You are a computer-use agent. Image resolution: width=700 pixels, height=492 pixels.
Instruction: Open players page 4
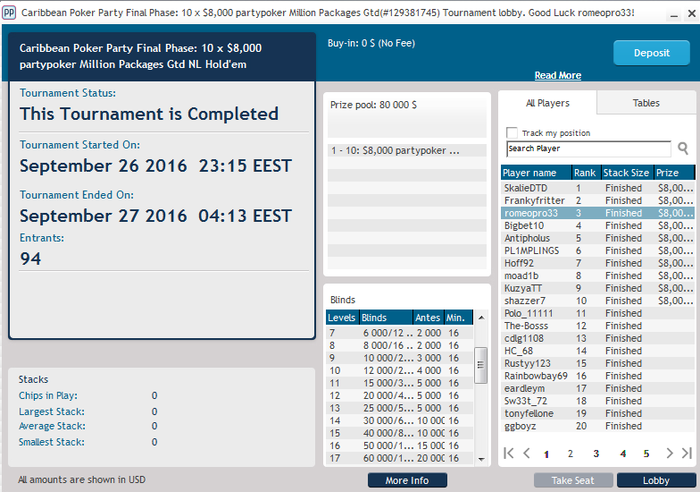[x=623, y=454]
